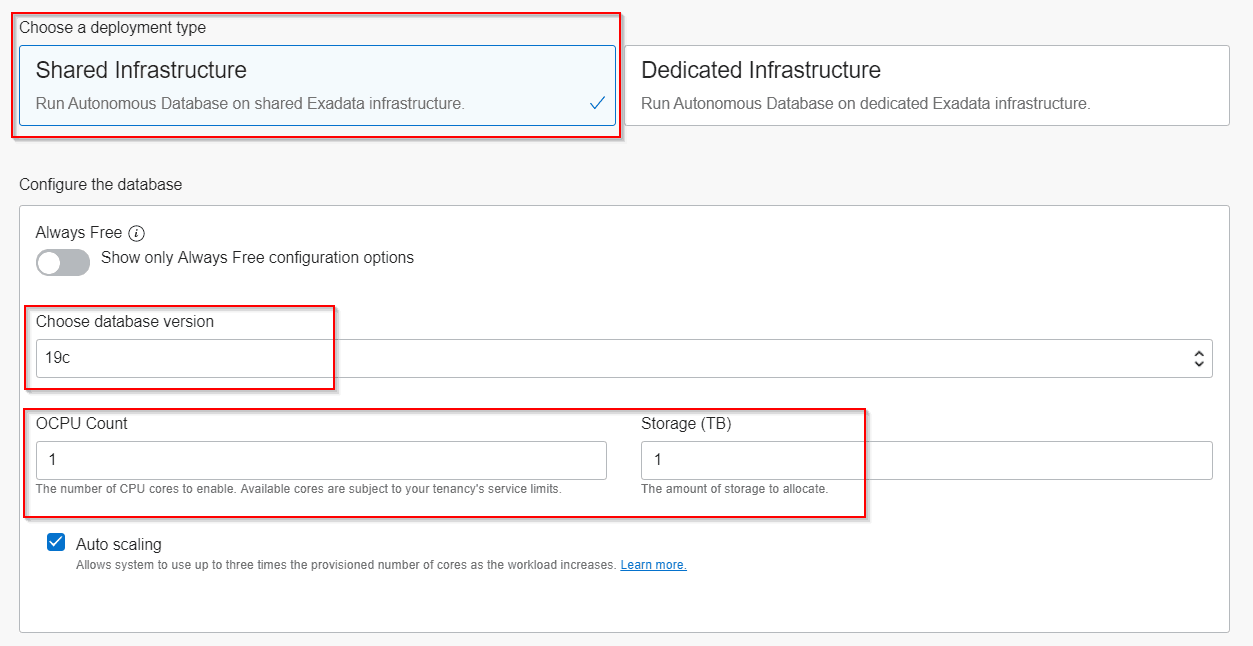Click the database version dropdown arrows
Screen dimensions: 1253x646
[x=1198, y=359]
